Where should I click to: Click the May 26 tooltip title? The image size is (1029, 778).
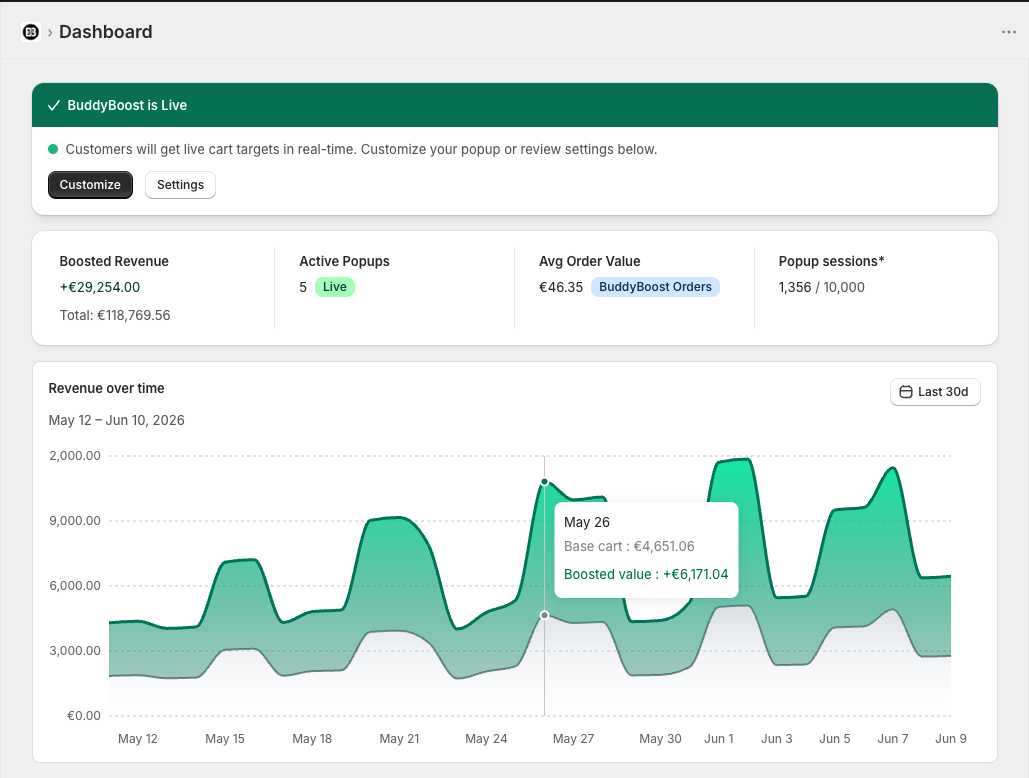click(x=587, y=522)
